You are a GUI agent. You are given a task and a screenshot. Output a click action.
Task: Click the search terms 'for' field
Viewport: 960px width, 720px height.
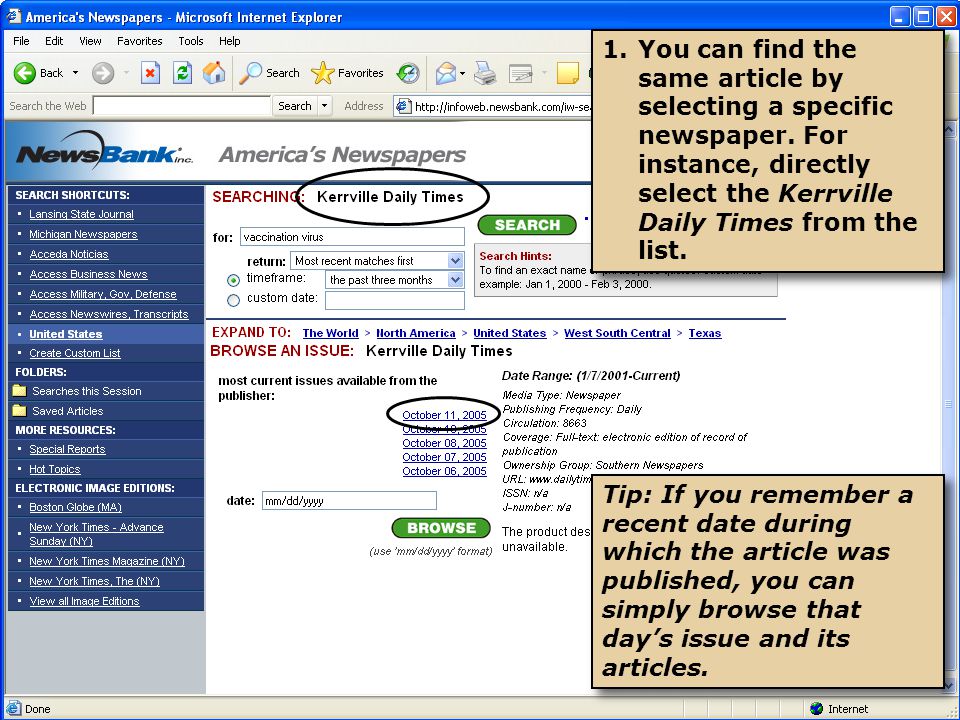(352, 237)
